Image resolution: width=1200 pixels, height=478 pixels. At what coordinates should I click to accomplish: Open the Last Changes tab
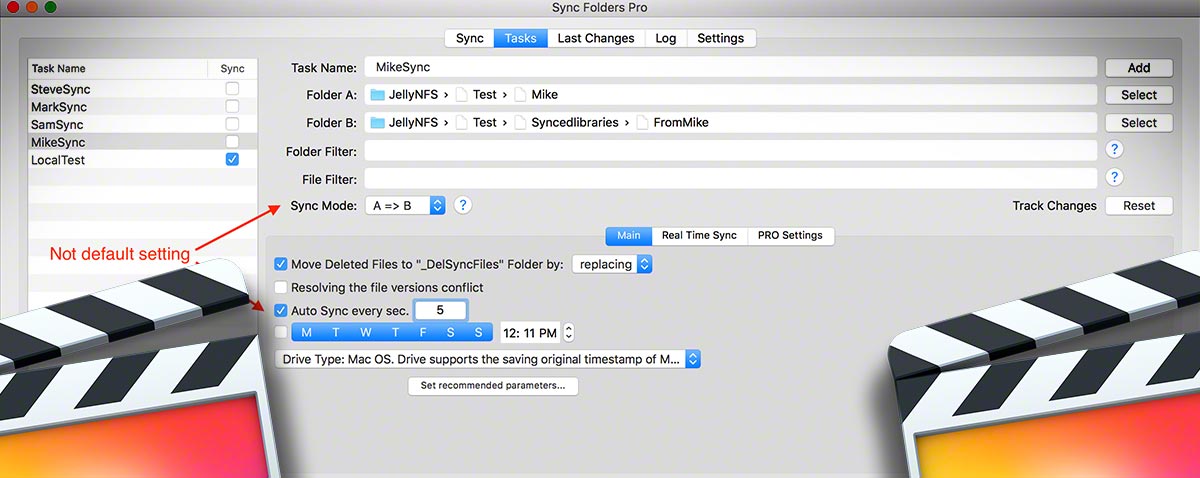596,38
